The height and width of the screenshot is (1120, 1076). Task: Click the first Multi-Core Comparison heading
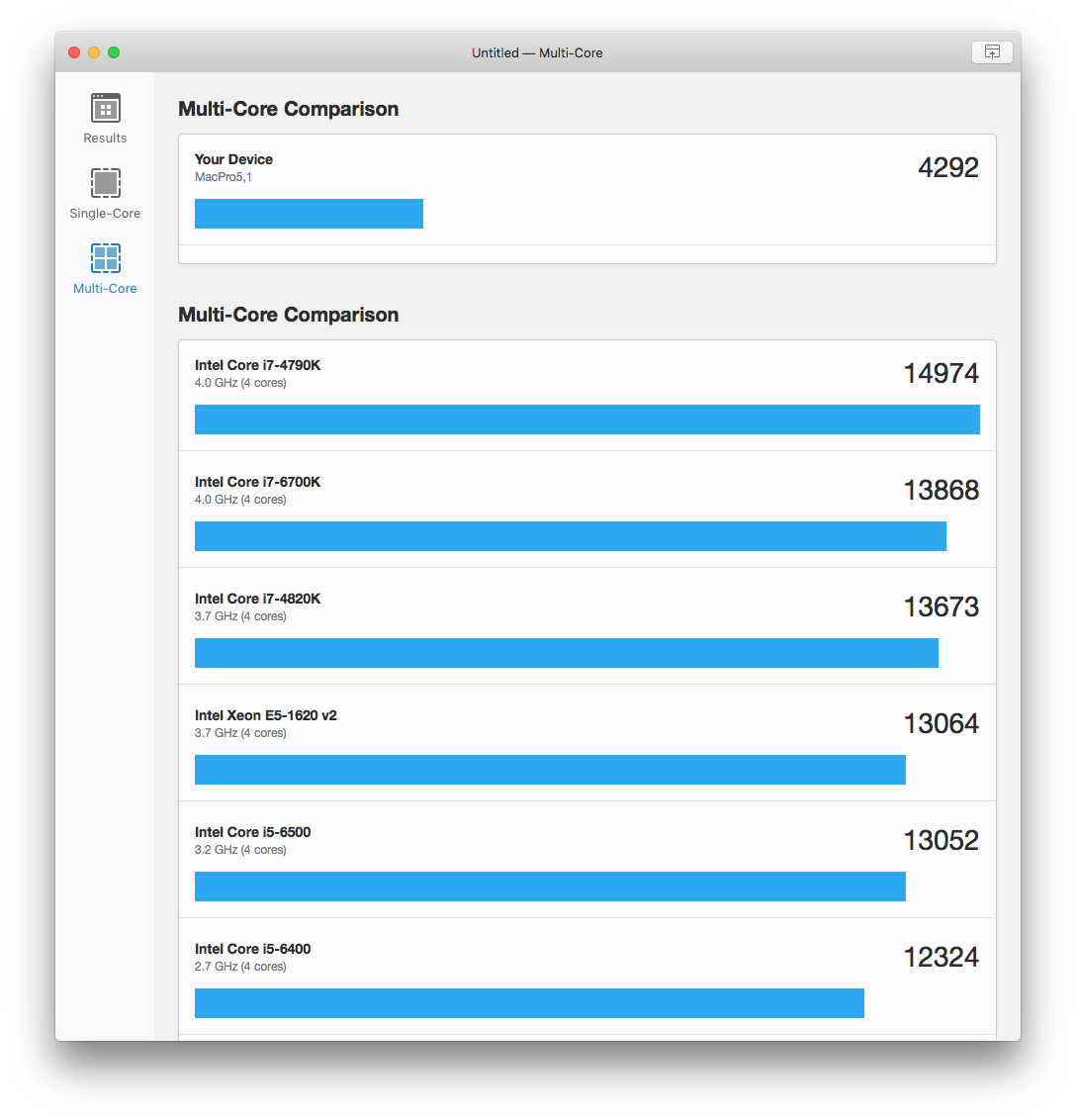(x=289, y=109)
